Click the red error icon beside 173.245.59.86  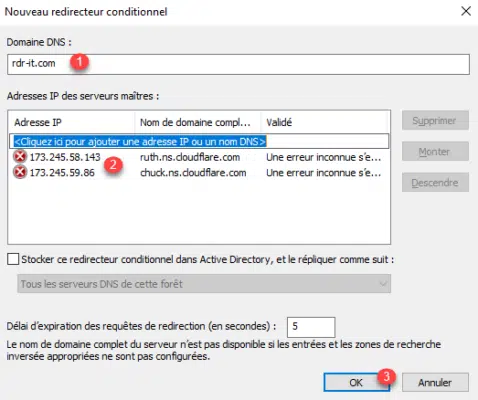click(x=20, y=172)
